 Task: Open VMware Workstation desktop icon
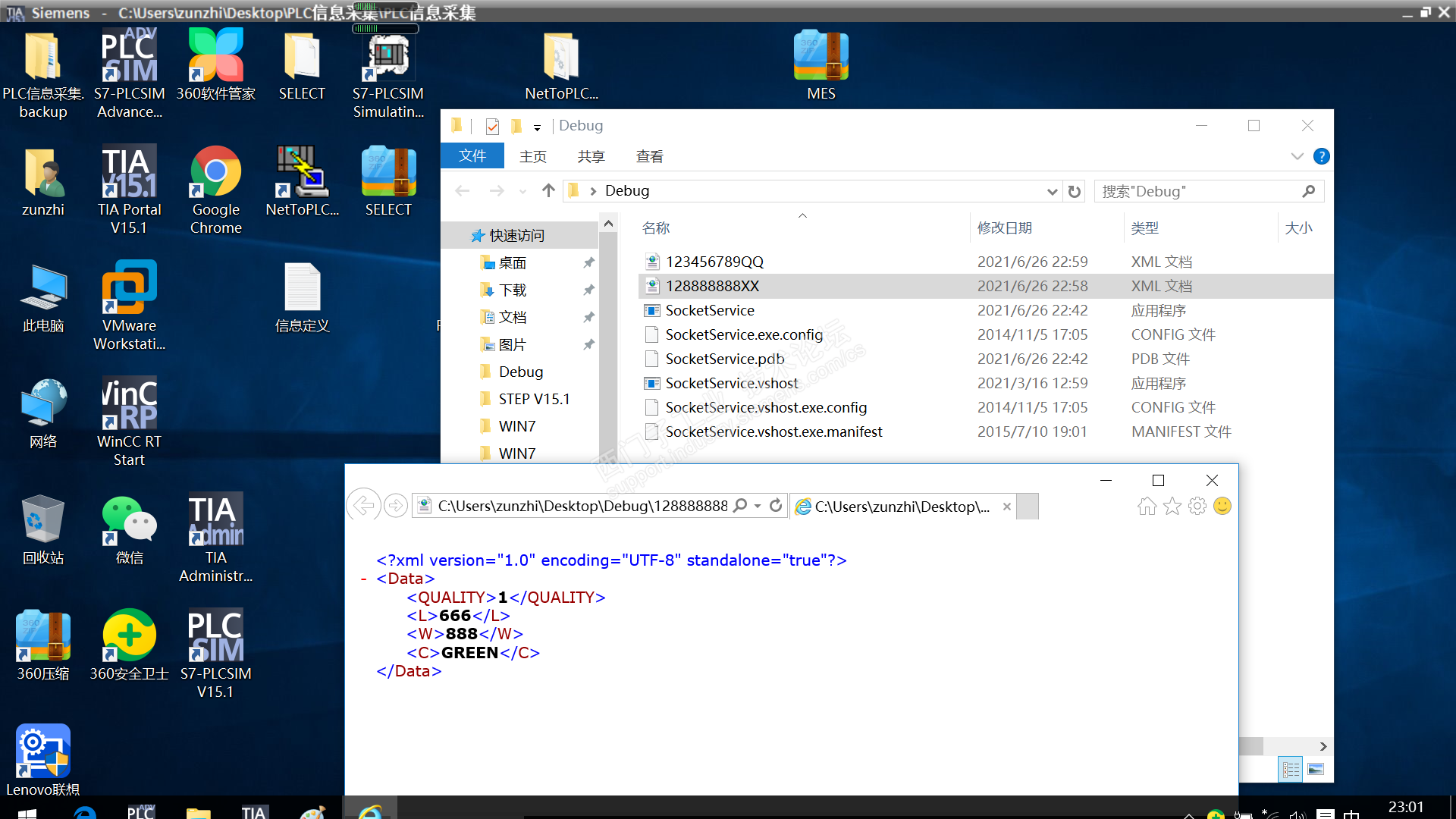pos(129,288)
